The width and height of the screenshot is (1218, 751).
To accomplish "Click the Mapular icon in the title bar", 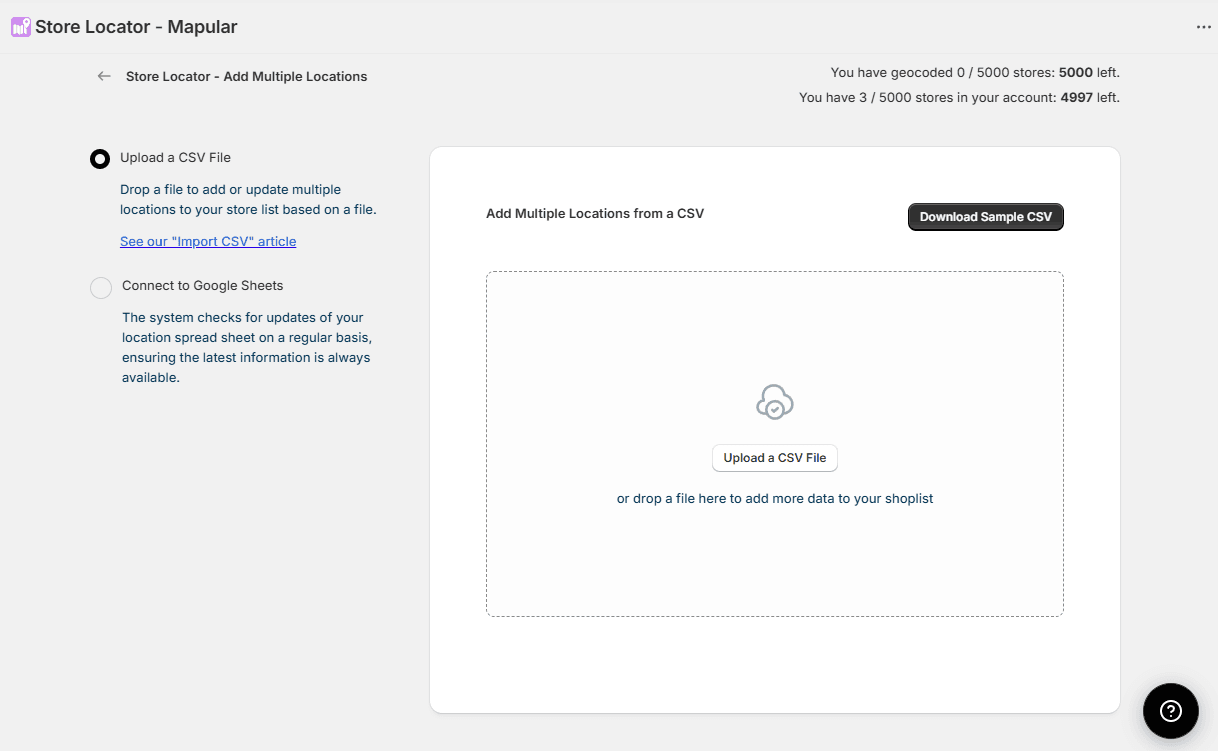I will [21, 27].
